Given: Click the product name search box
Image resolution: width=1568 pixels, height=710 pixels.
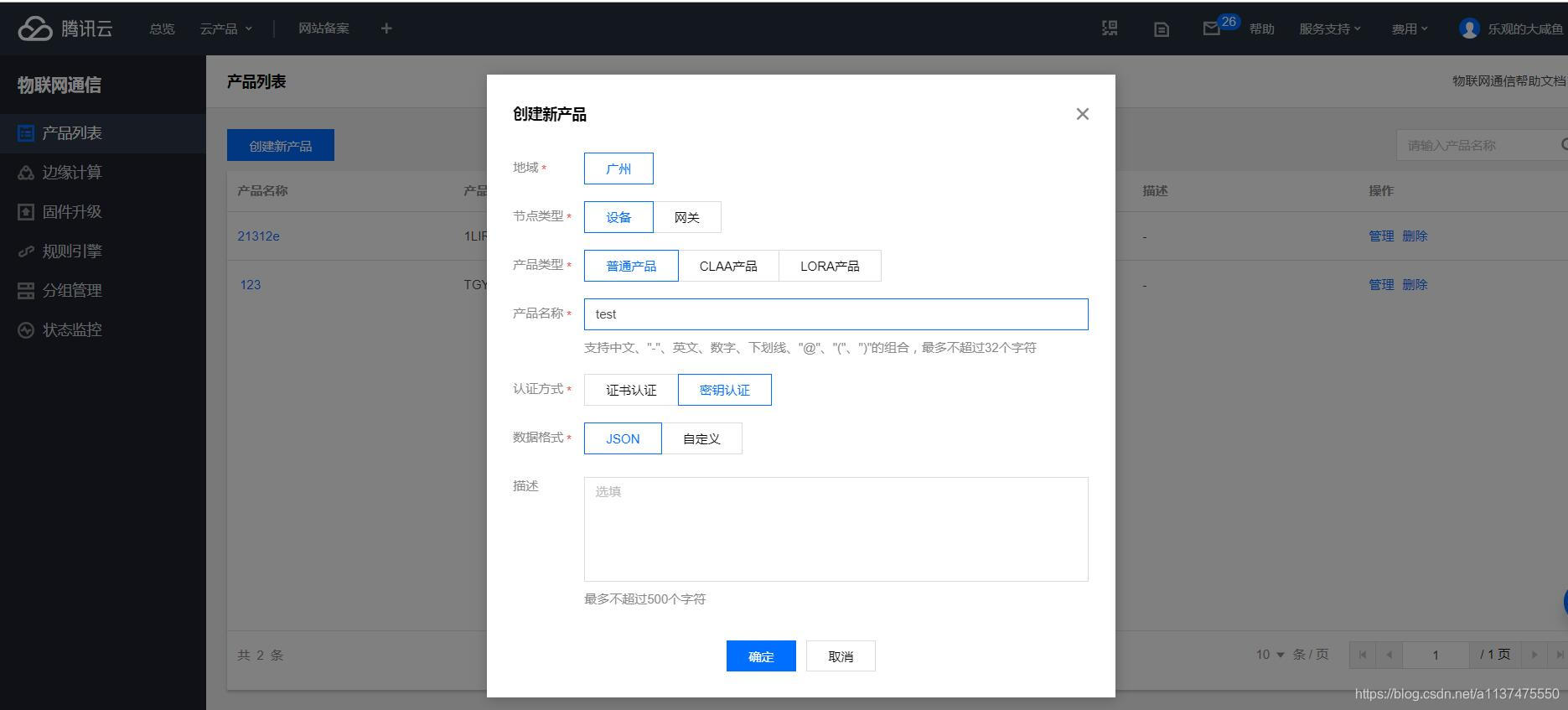Looking at the screenshot, I should click(1481, 145).
